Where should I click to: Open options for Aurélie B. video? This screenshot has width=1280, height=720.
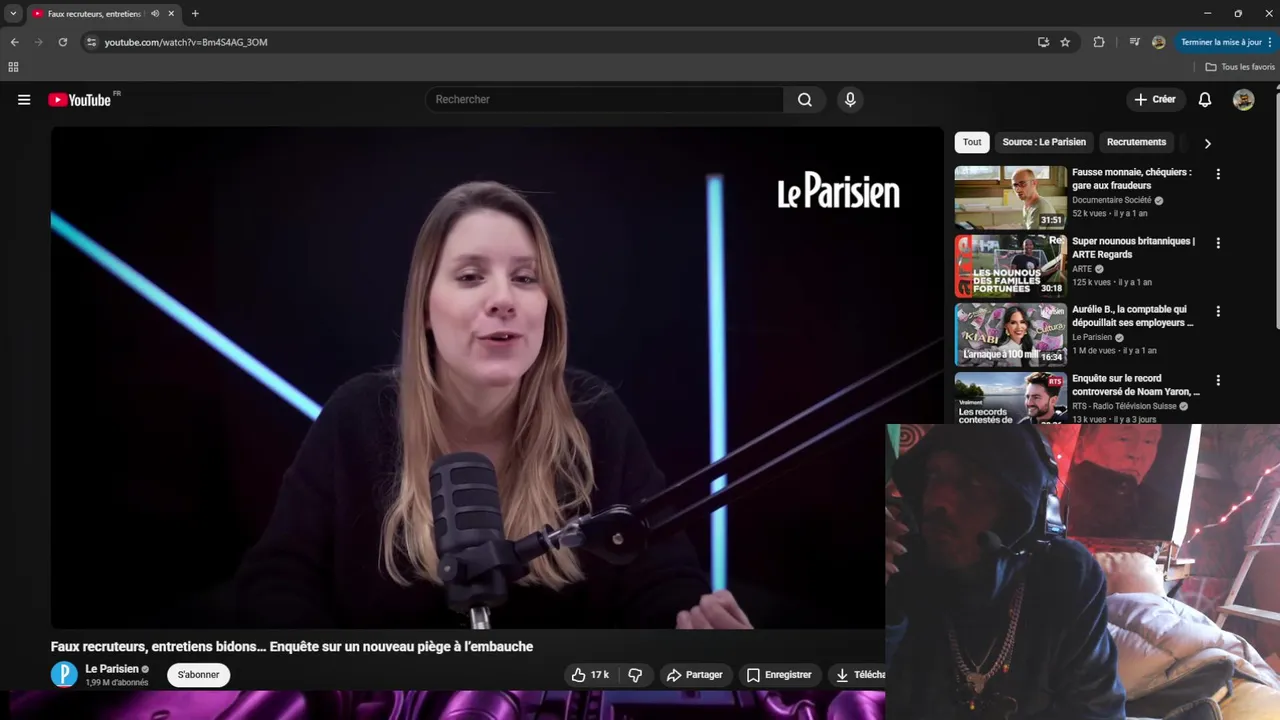[1218, 312]
